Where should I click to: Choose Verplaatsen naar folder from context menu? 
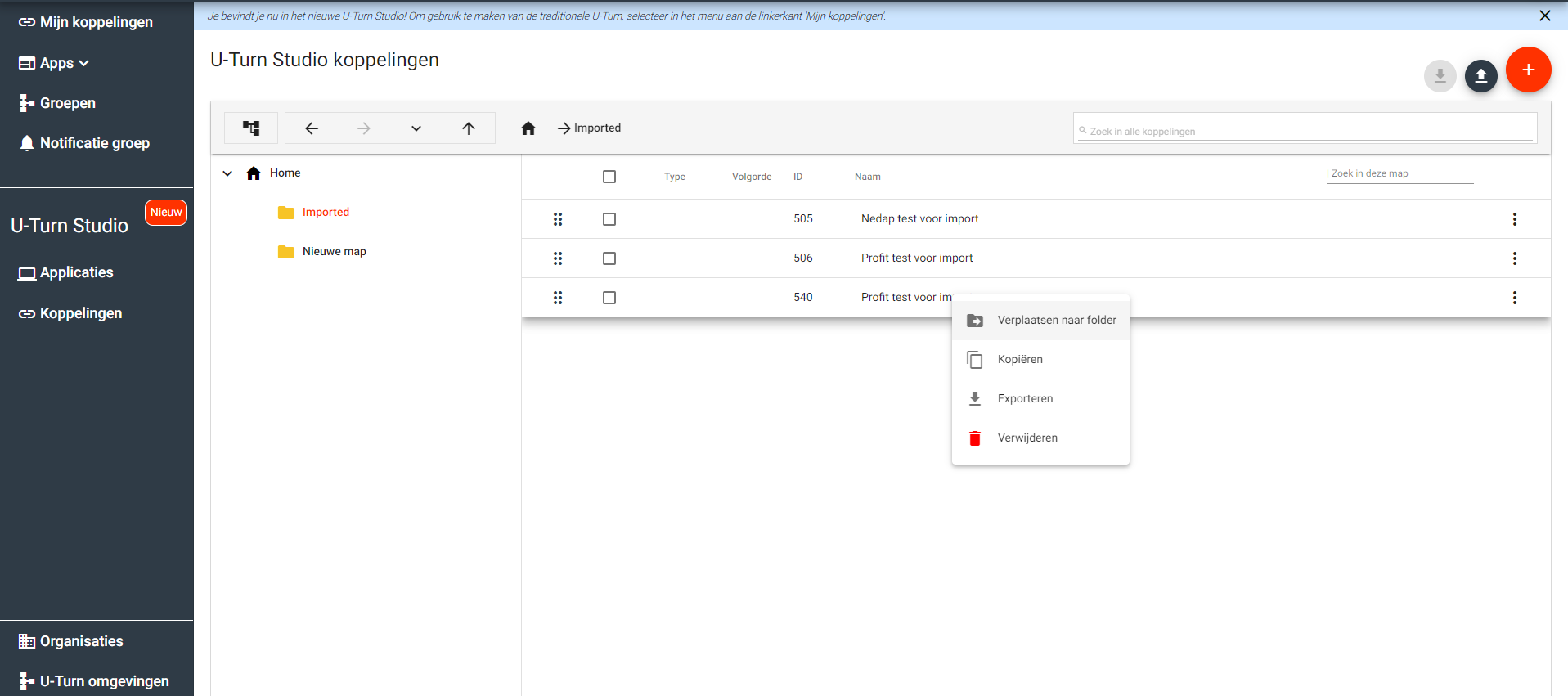point(1056,321)
